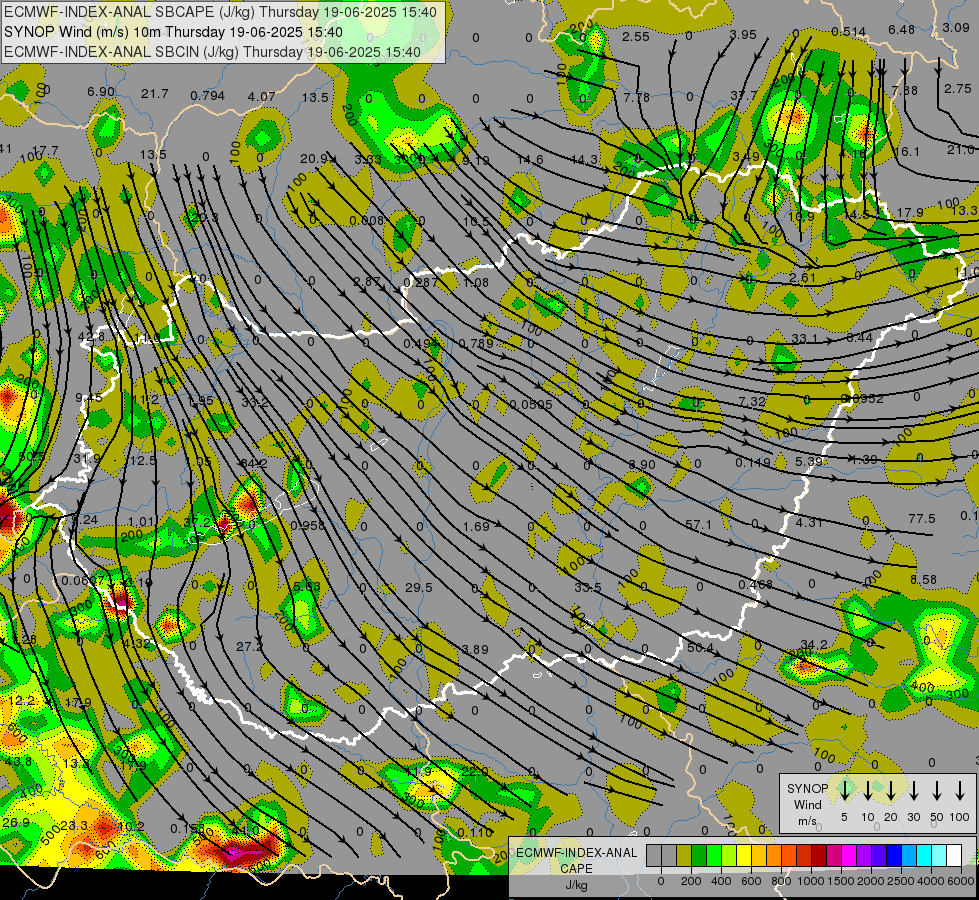Click the '4000' tick label in CAPE legend
The width and height of the screenshot is (979, 900).
click(x=931, y=881)
